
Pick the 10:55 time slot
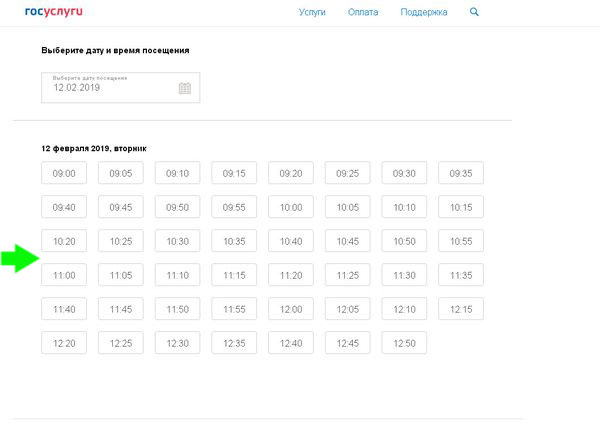tap(461, 241)
